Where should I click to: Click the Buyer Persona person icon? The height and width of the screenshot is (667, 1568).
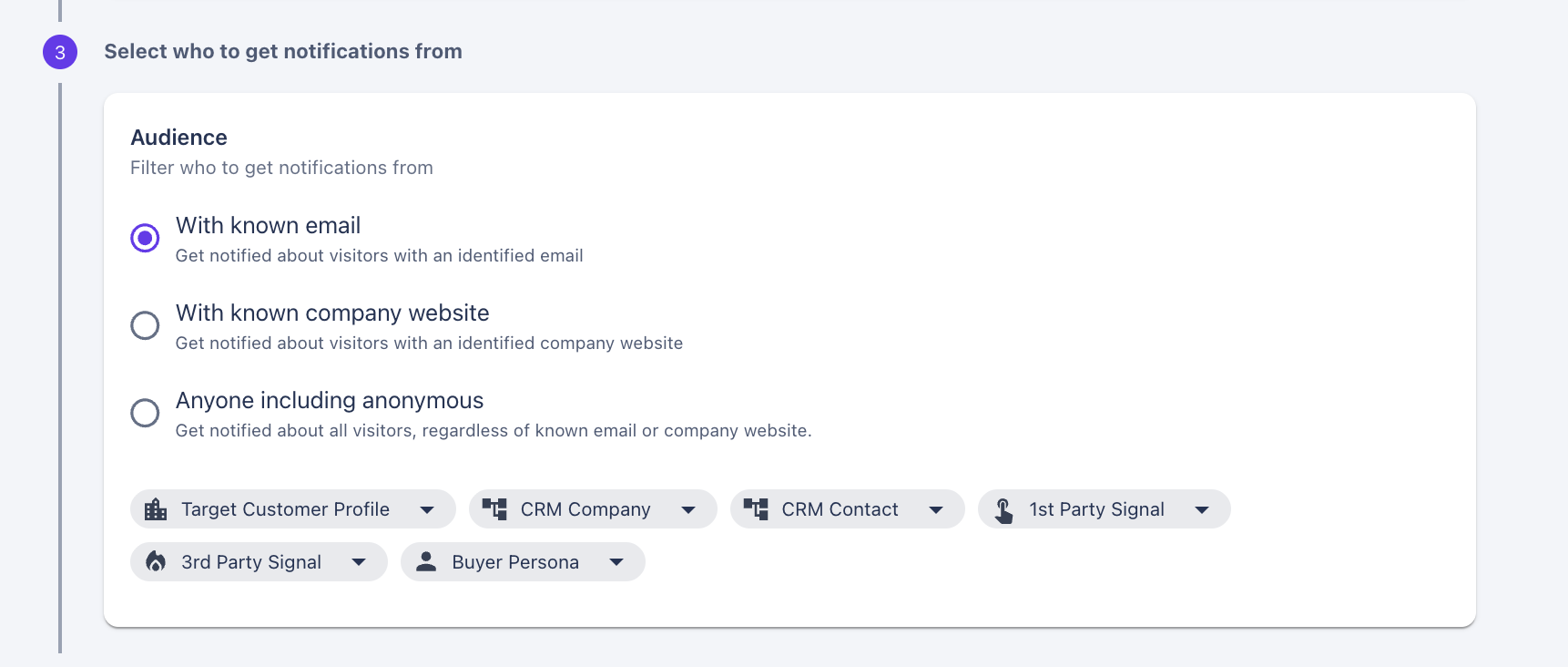pyautogui.click(x=426, y=562)
